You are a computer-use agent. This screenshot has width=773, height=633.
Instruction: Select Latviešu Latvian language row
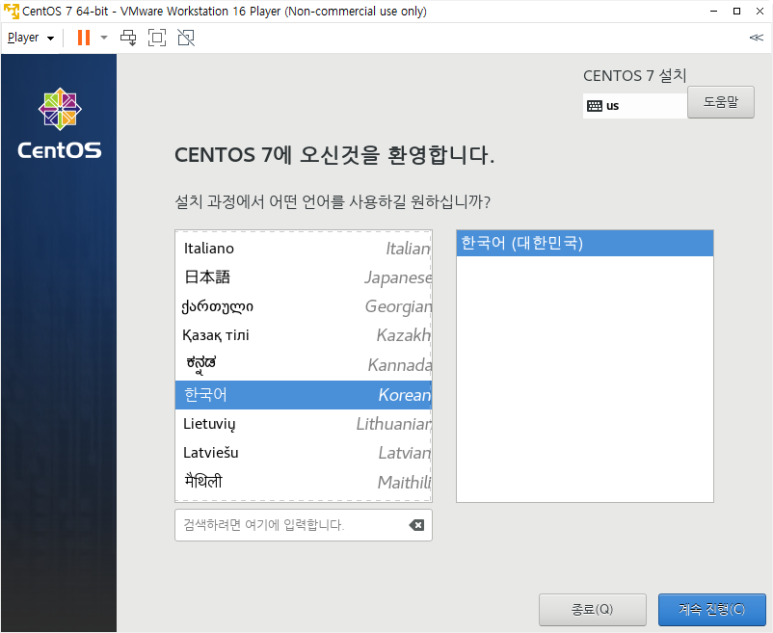tap(303, 453)
